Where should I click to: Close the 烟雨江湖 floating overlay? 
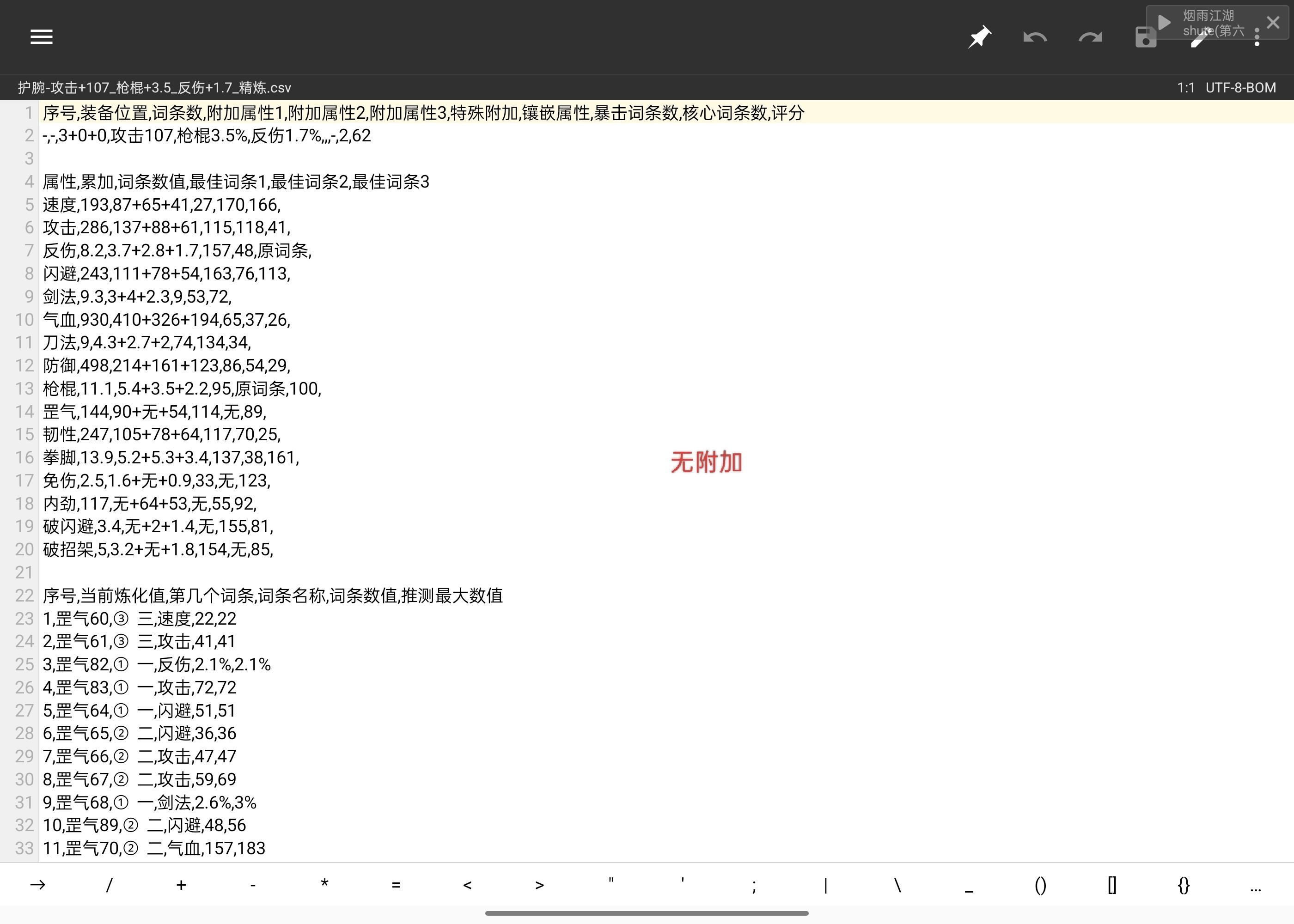(x=1273, y=23)
